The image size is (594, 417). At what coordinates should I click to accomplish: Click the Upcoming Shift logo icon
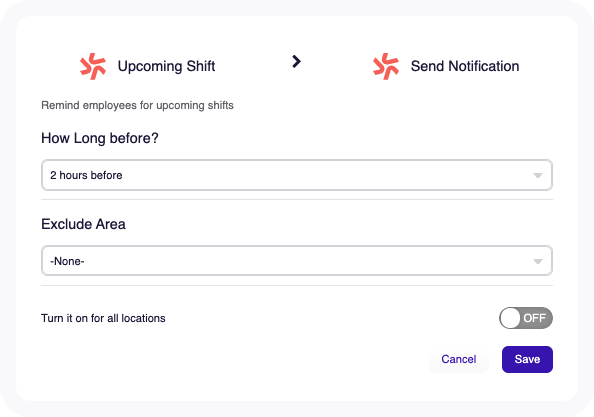tap(93, 66)
